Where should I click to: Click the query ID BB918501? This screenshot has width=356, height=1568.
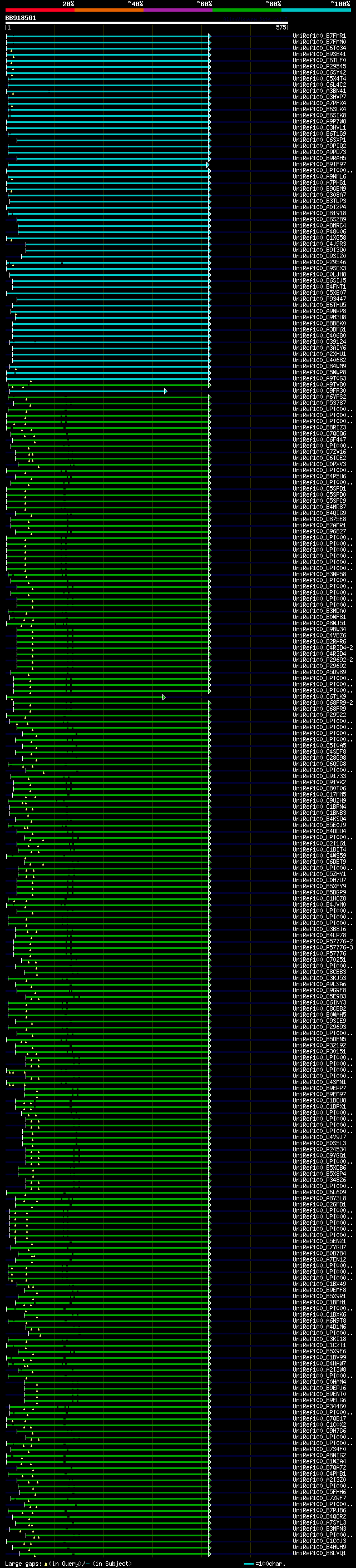(x=21, y=18)
